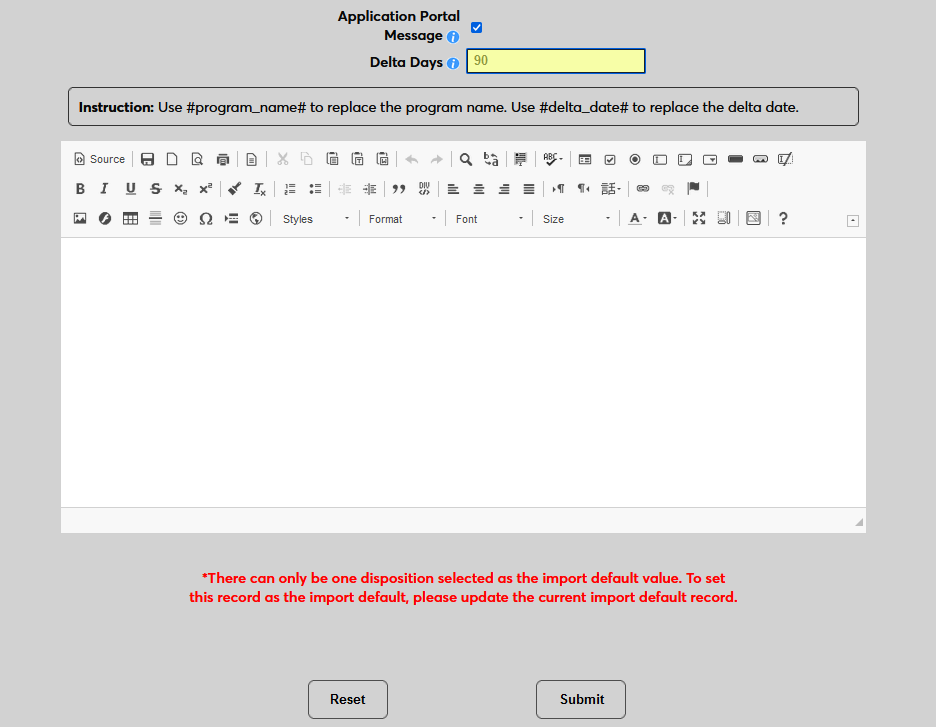Click the Select All icon
The width and height of the screenshot is (936, 727).
click(x=521, y=159)
